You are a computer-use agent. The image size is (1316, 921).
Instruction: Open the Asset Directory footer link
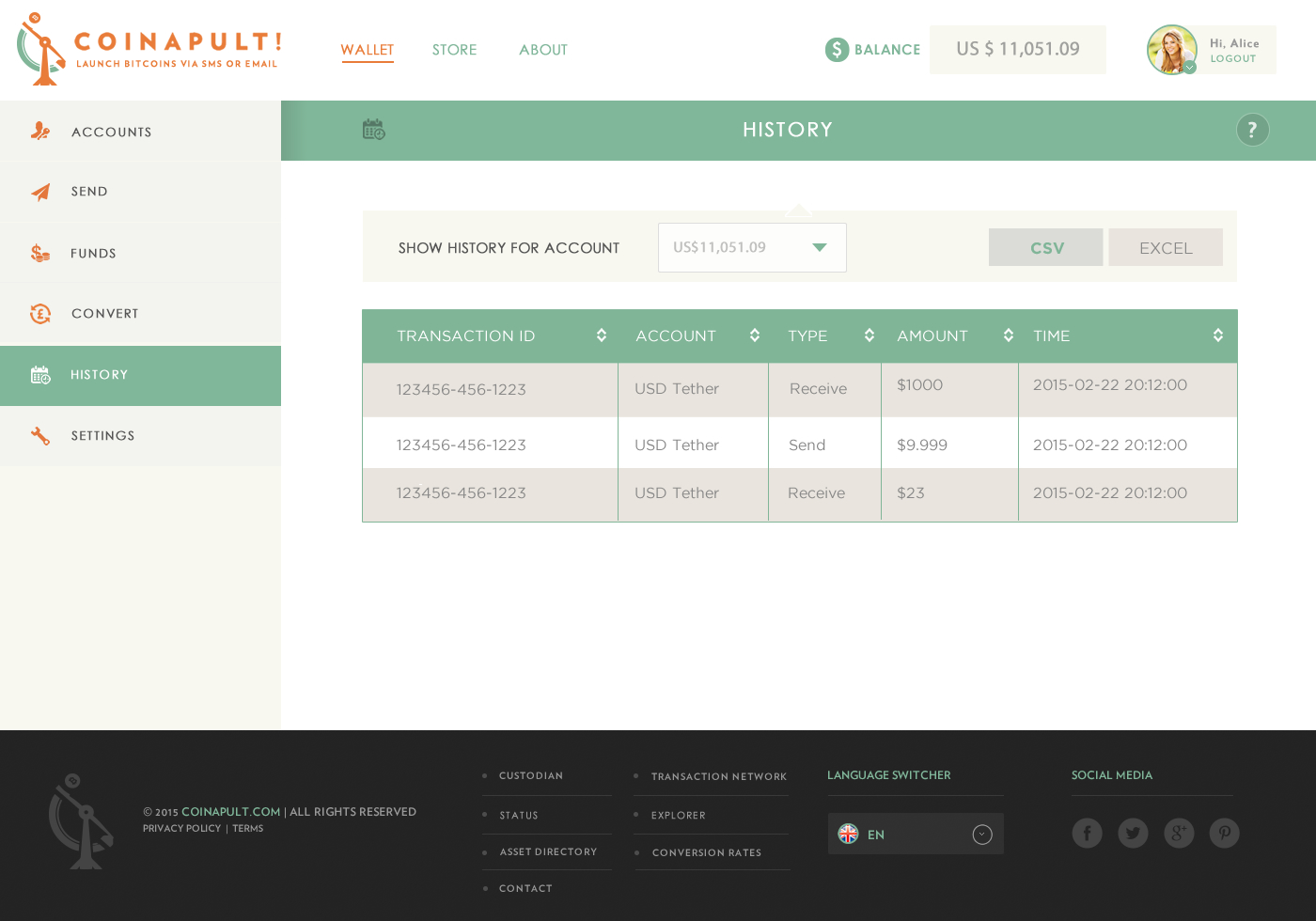pyautogui.click(x=548, y=851)
